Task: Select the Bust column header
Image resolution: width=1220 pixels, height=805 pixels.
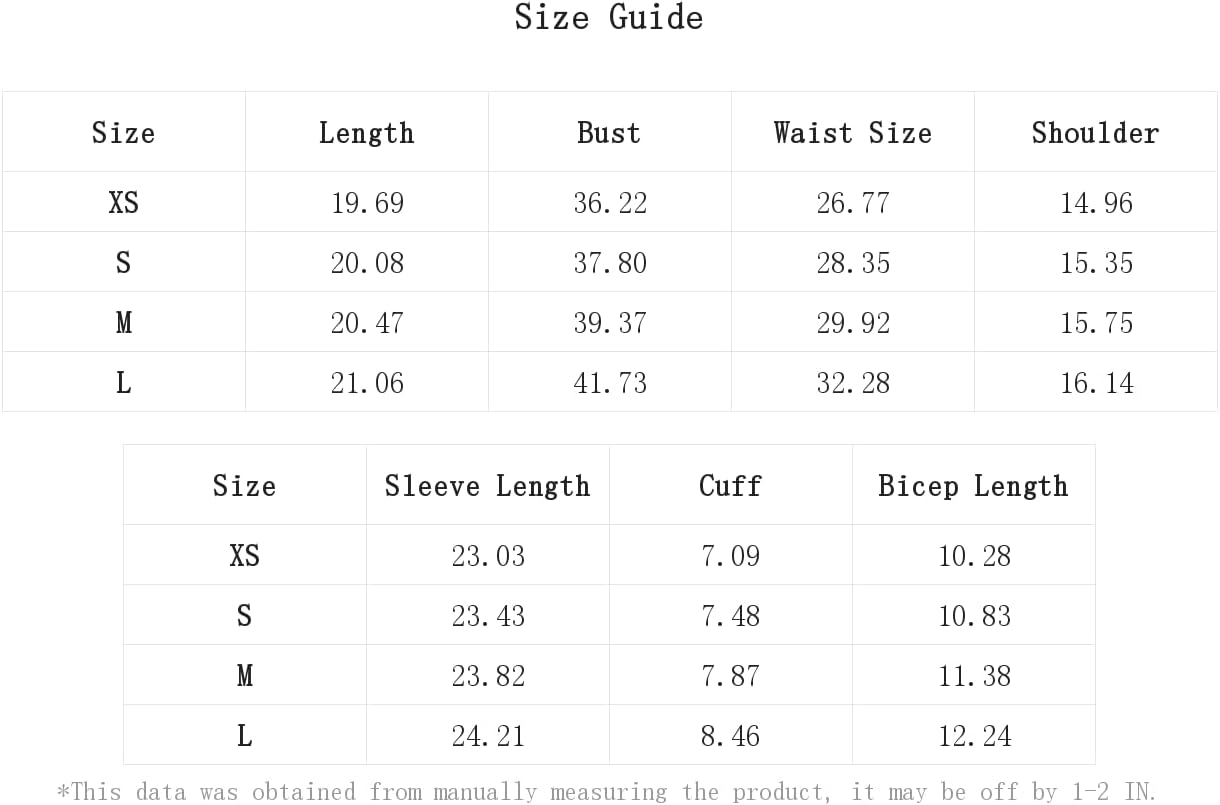Action: [609, 132]
